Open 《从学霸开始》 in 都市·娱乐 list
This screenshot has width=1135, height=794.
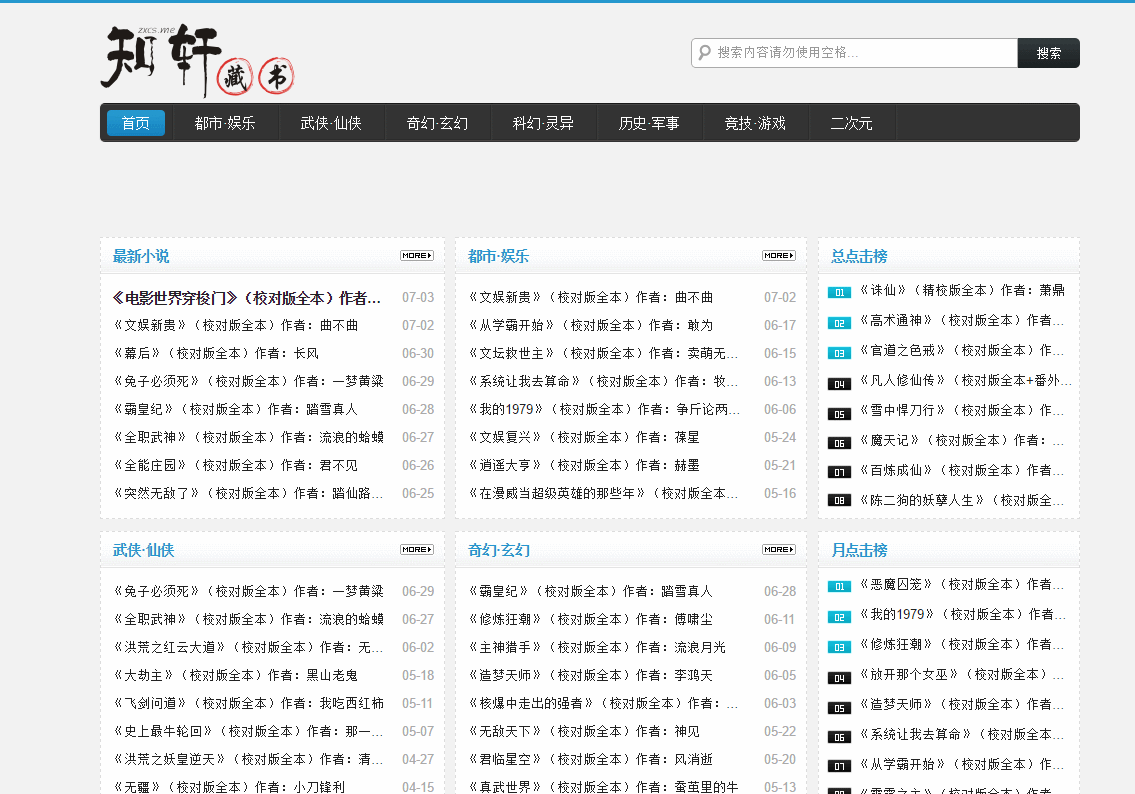coord(591,326)
